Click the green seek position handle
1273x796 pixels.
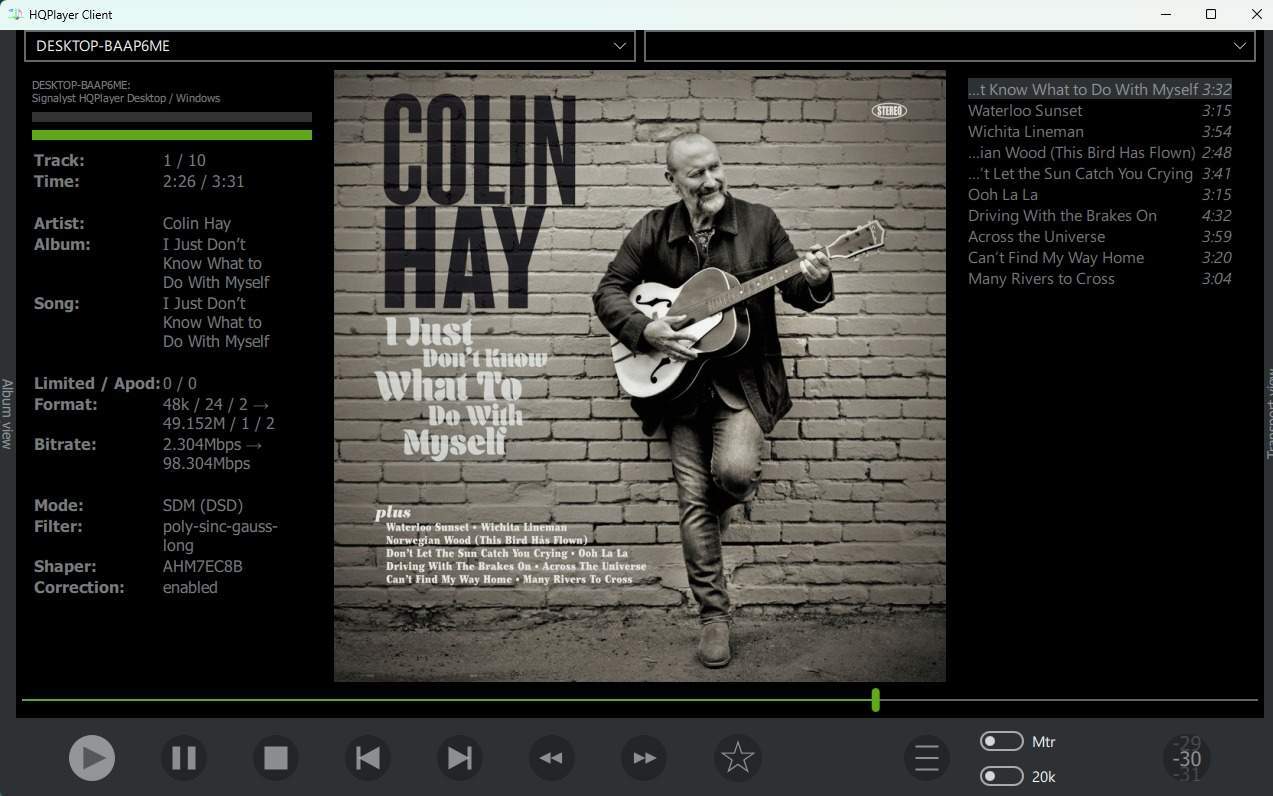pyautogui.click(x=876, y=700)
